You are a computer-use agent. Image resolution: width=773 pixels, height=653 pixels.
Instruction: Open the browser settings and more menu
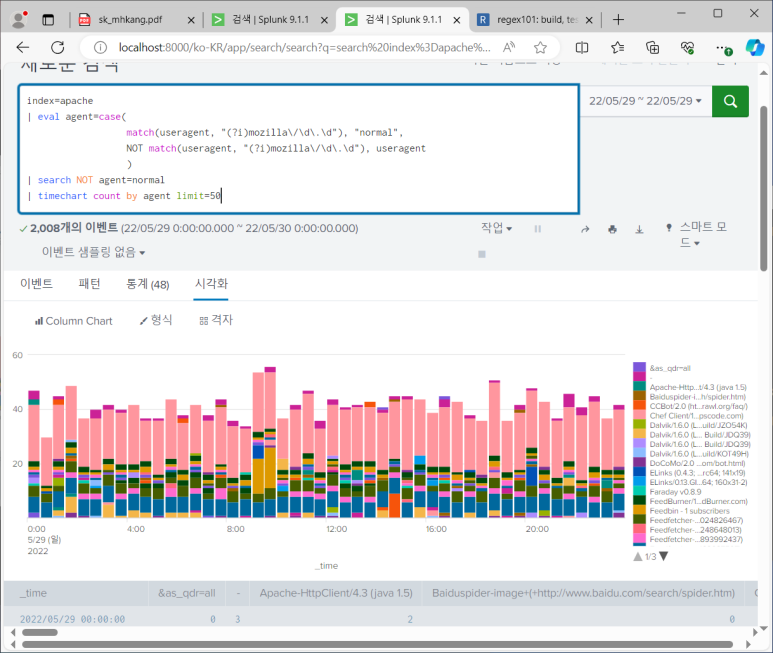[723, 48]
